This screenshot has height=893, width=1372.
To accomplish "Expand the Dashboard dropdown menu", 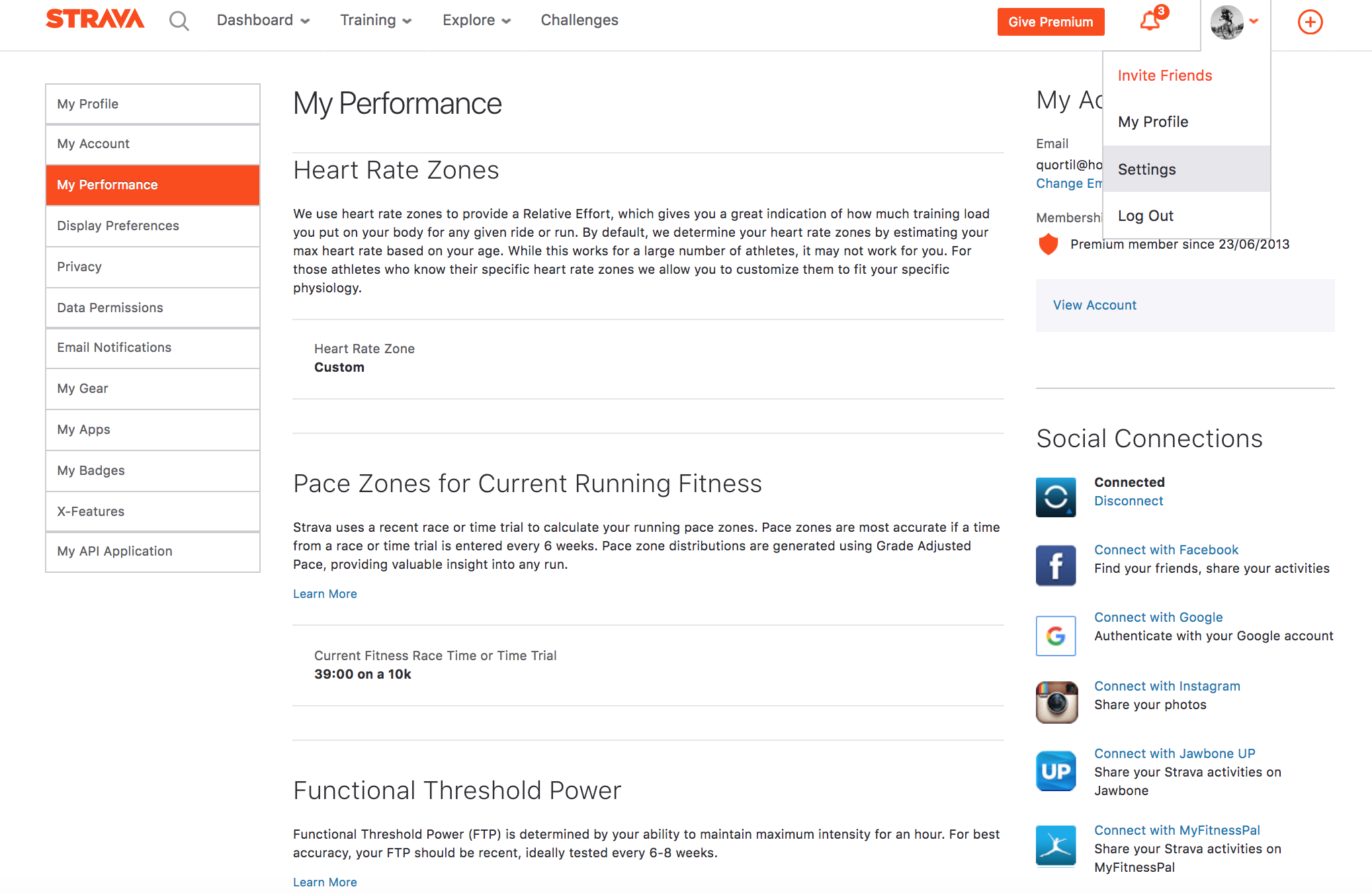I will [263, 21].
